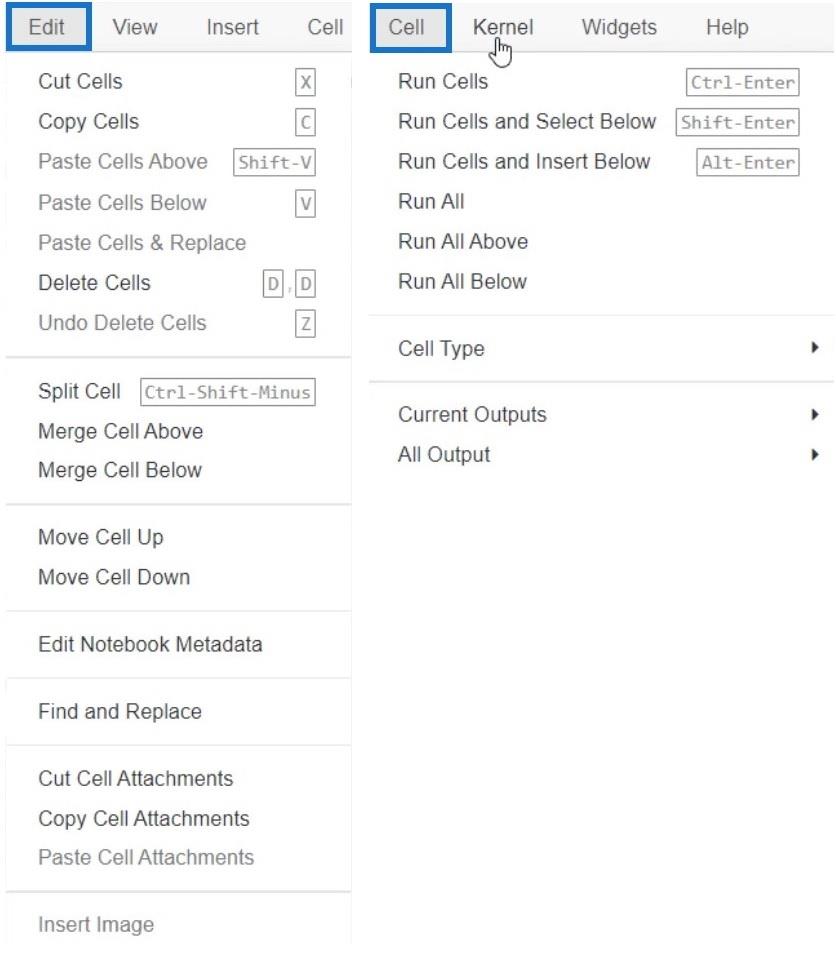Select Run All
The height and width of the screenshot is (957, 836).
coord(601,201)
